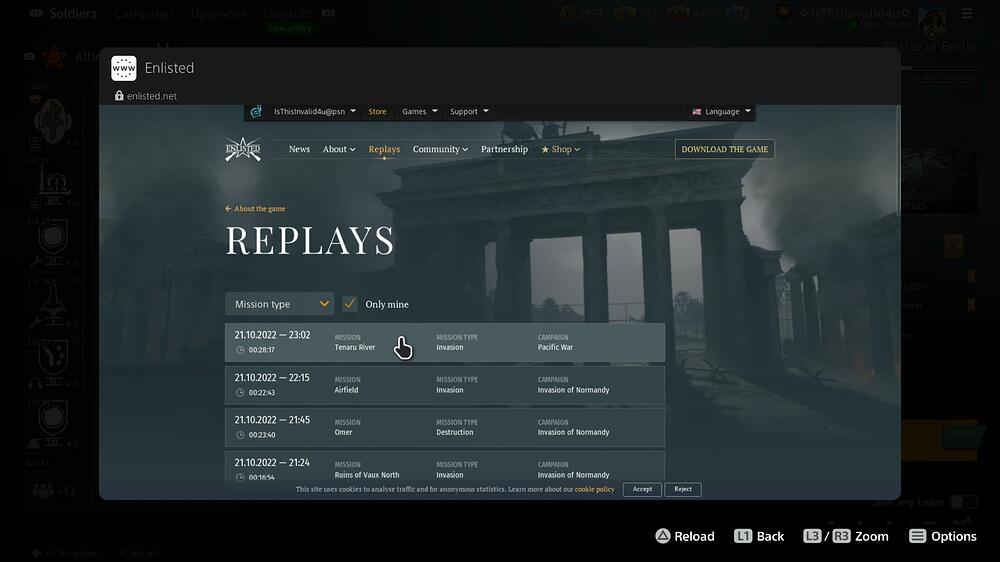Click the clock icon next to 00:28:17
1000x562 pixels.
(x=240, y=350)
